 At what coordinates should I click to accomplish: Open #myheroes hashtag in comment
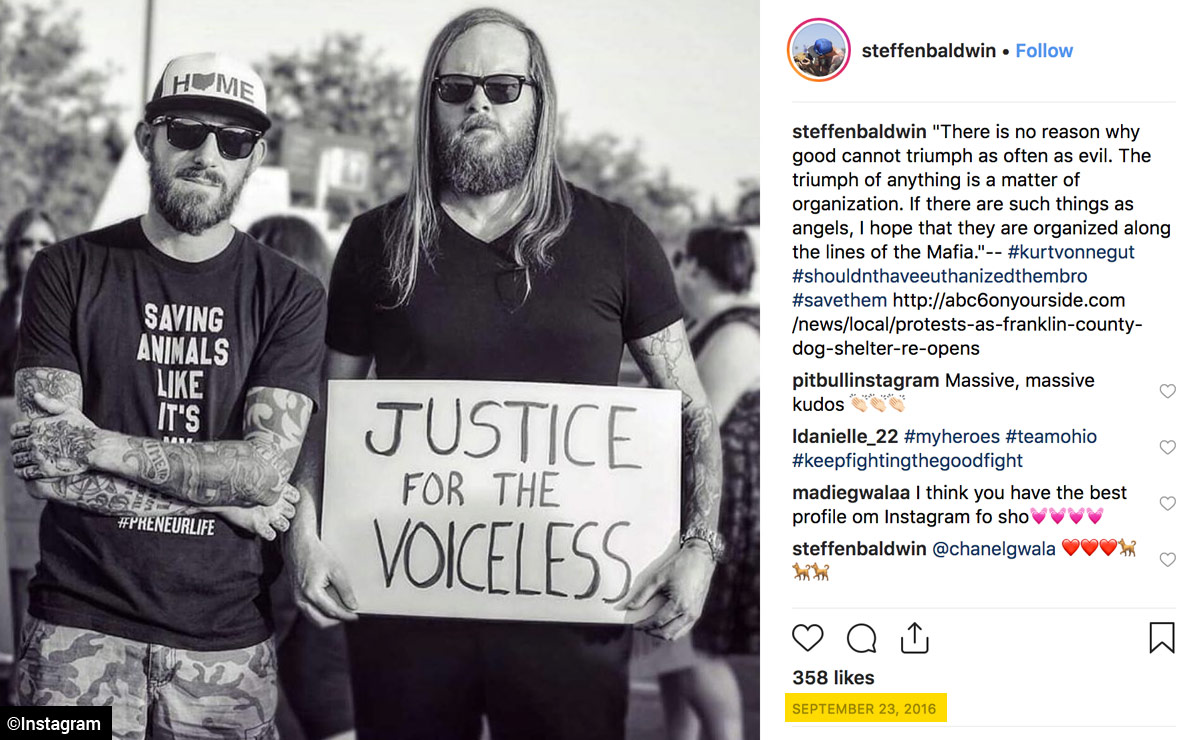951,436
